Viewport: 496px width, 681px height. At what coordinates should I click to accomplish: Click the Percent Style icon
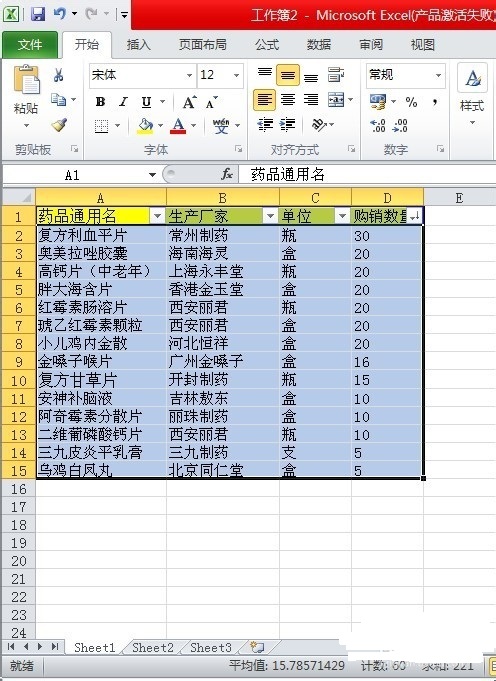pyautogui.click(x=411, y=102)
